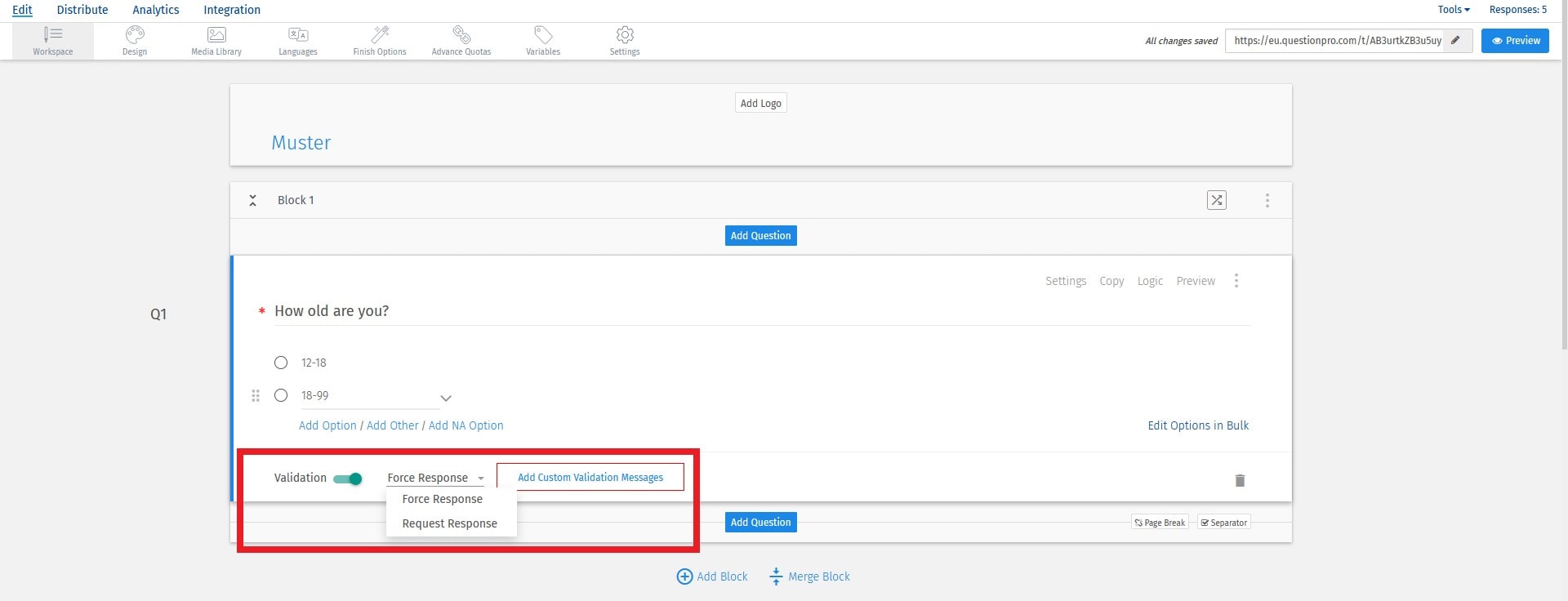Click the Edit Options in Bulk link
This screenshot has width=1568, height=601.
[x=1197, y=425]
